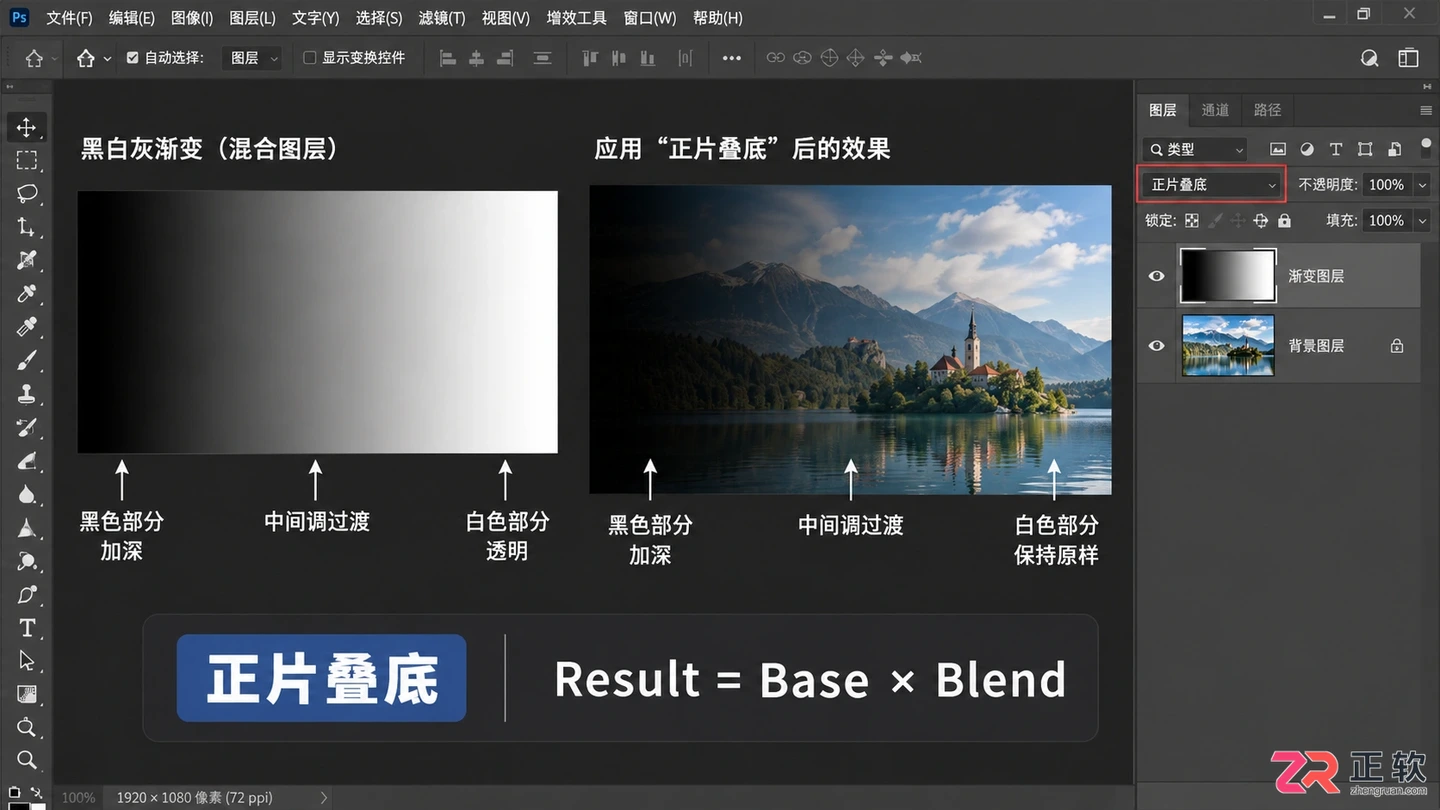This screenshot has width=1440, height=810.
Task: Hide the 背景图层 layer via eye icon
Action: tap(1157, 345)
